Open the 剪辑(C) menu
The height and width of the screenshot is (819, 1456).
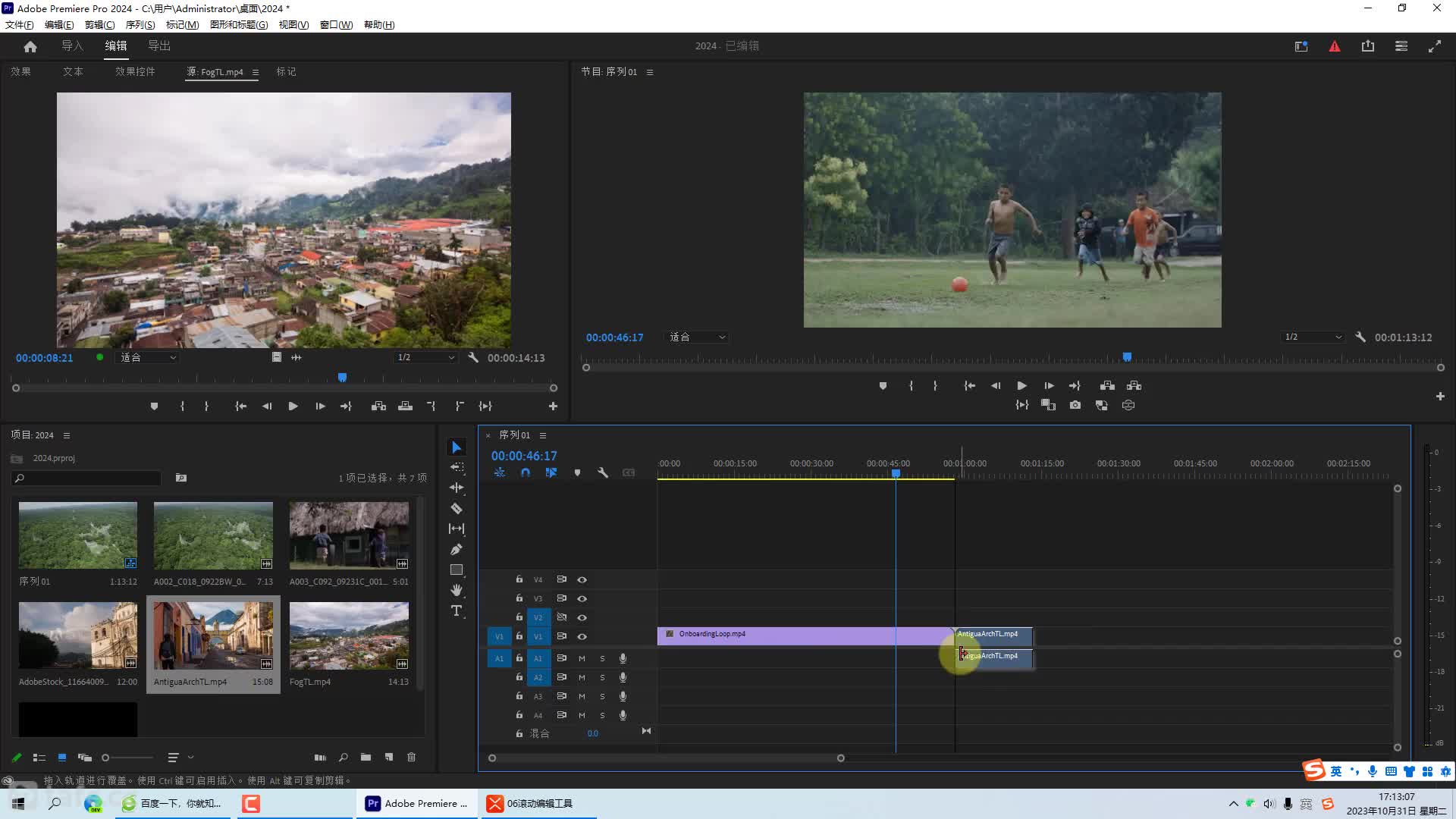tap(99, 24)
